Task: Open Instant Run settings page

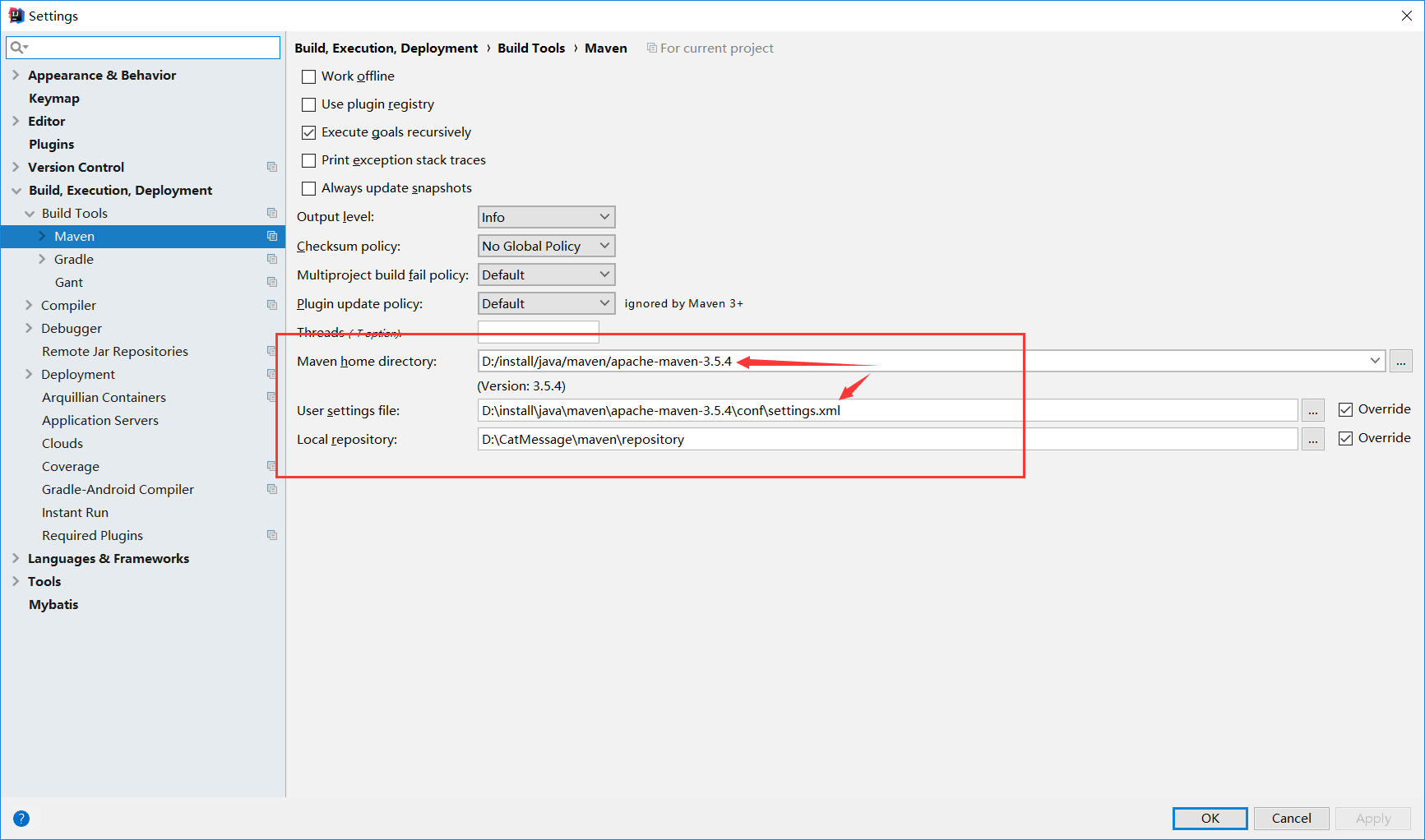Action: pyautogui.click(x=75, y=512)
